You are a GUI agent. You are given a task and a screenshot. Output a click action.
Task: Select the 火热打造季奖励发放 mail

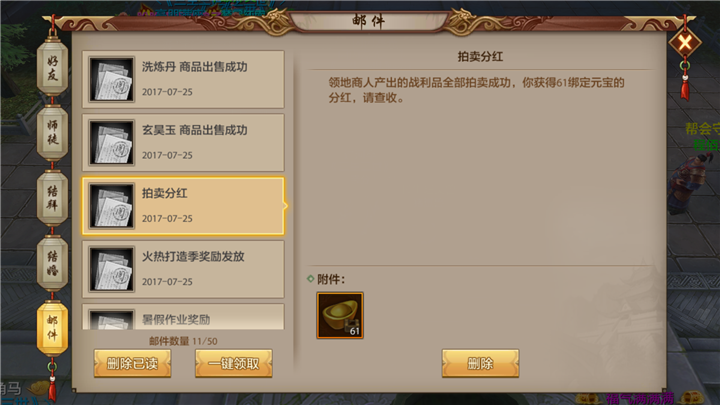point(183,270)
